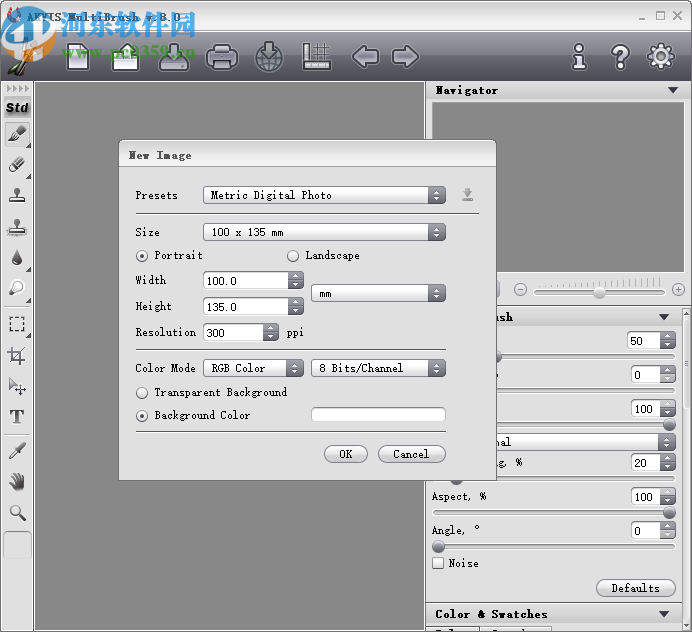This screenshot has height=632, width=692.
Task: Select the Text tool
Action: [x=17, y=417]
